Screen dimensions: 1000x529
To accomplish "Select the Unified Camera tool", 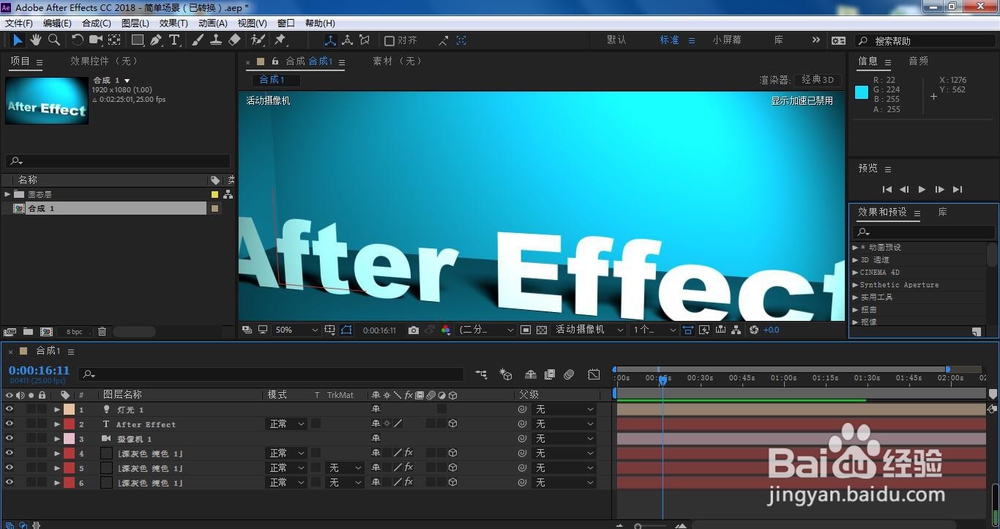I will click(96, 40).
